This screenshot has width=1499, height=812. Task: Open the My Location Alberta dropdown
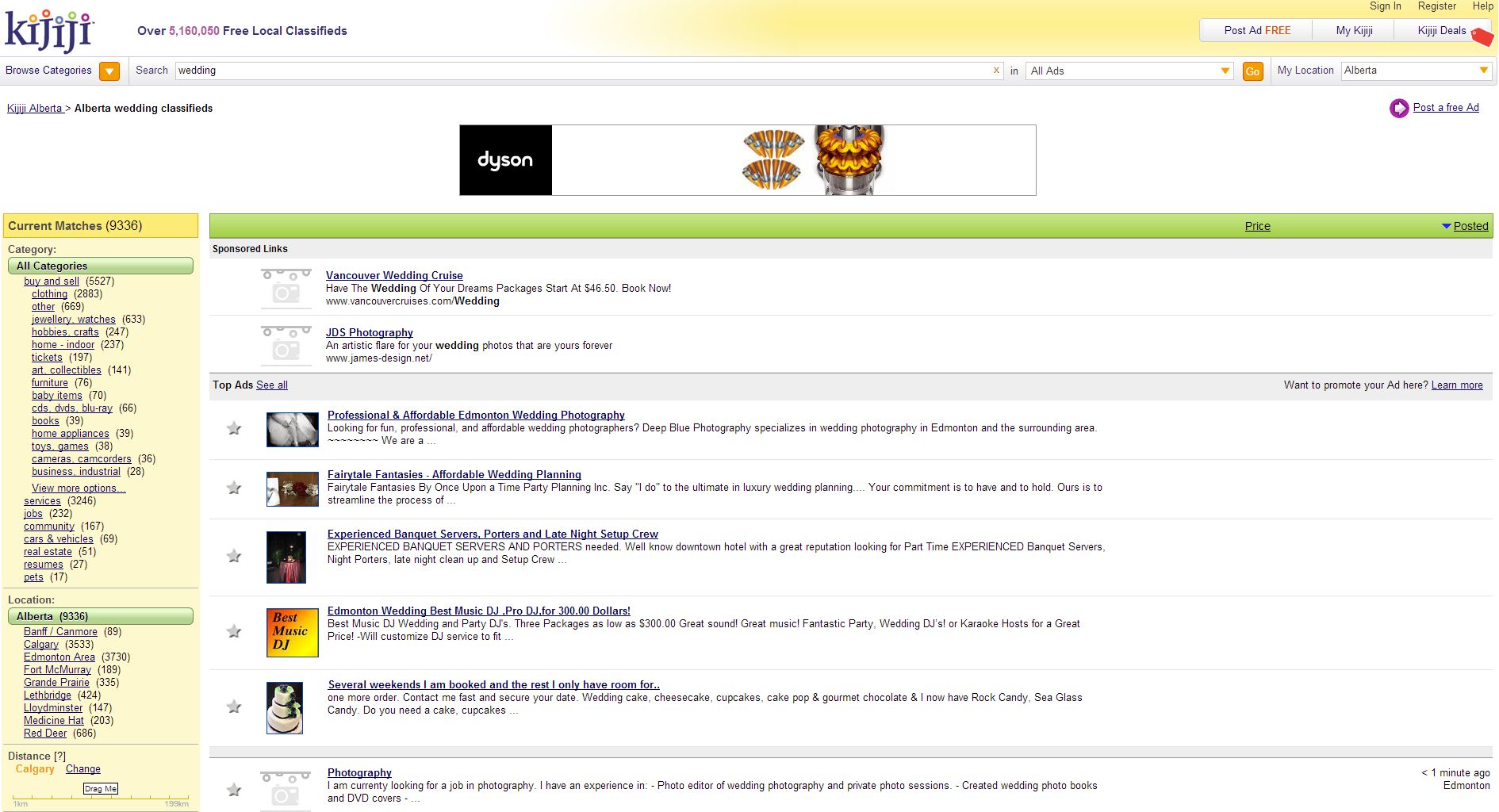coord(1482,71)
